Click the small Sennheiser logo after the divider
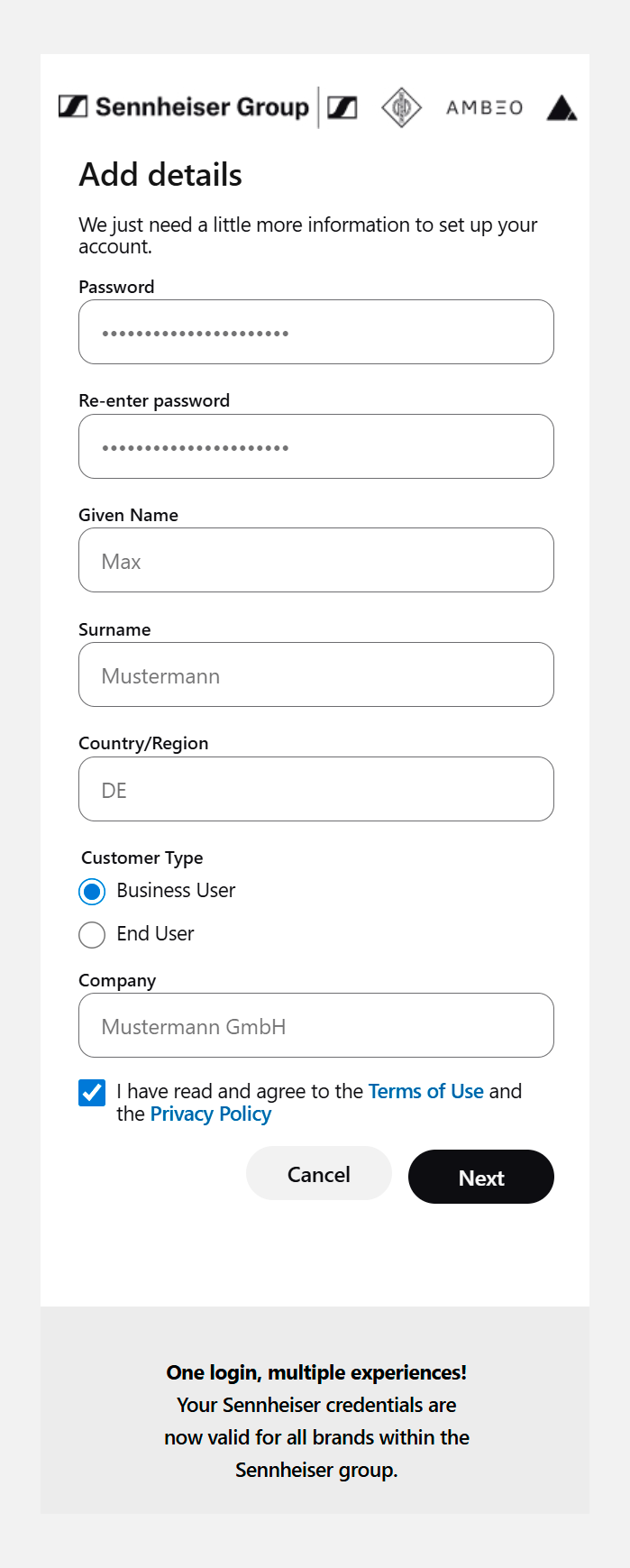The image size is (630, 1568). (x=342, y=107)
